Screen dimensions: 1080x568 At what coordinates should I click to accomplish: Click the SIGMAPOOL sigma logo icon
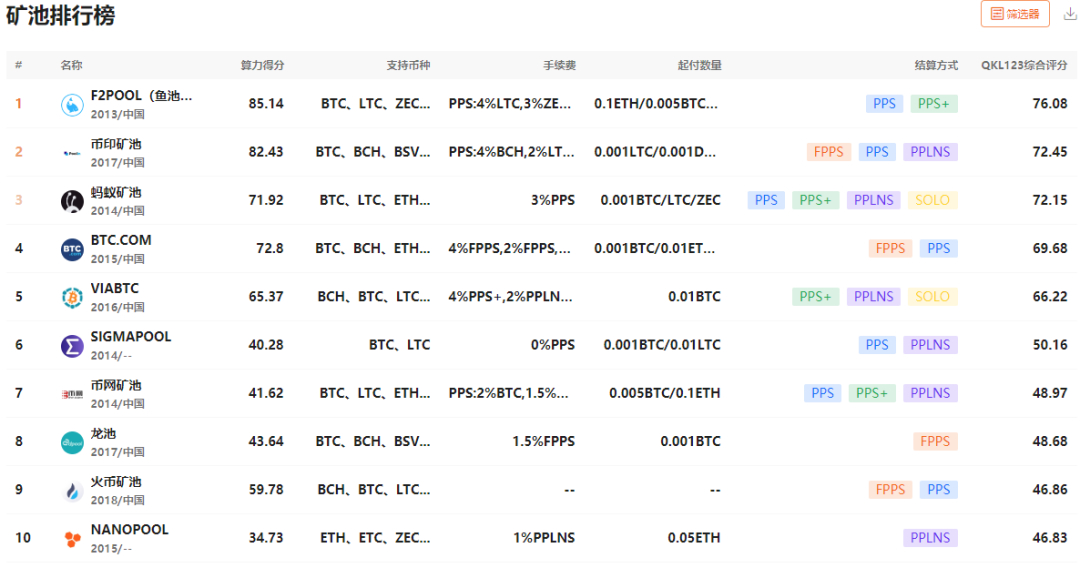click(x=72, y=346)
